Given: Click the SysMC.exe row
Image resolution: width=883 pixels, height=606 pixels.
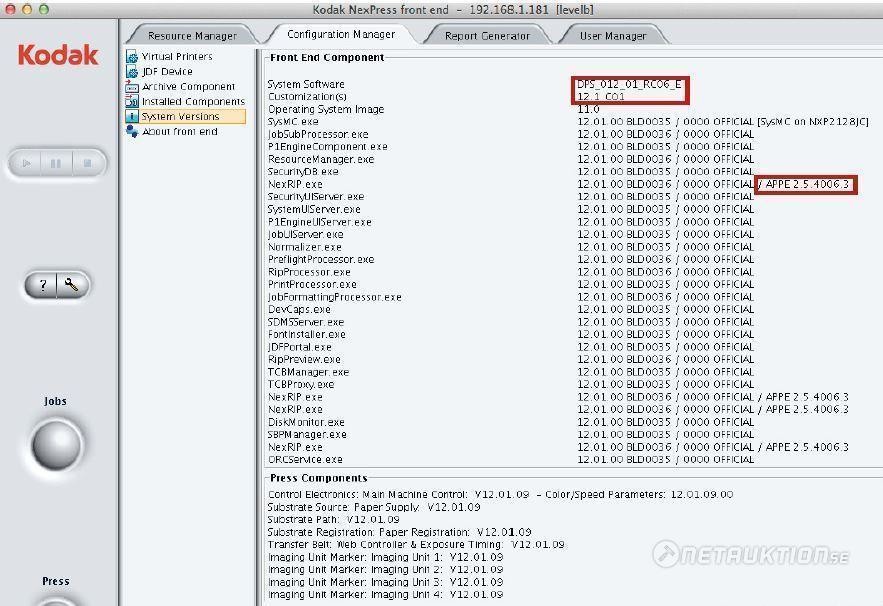Looking at the screenshot, I should point(568,122).
